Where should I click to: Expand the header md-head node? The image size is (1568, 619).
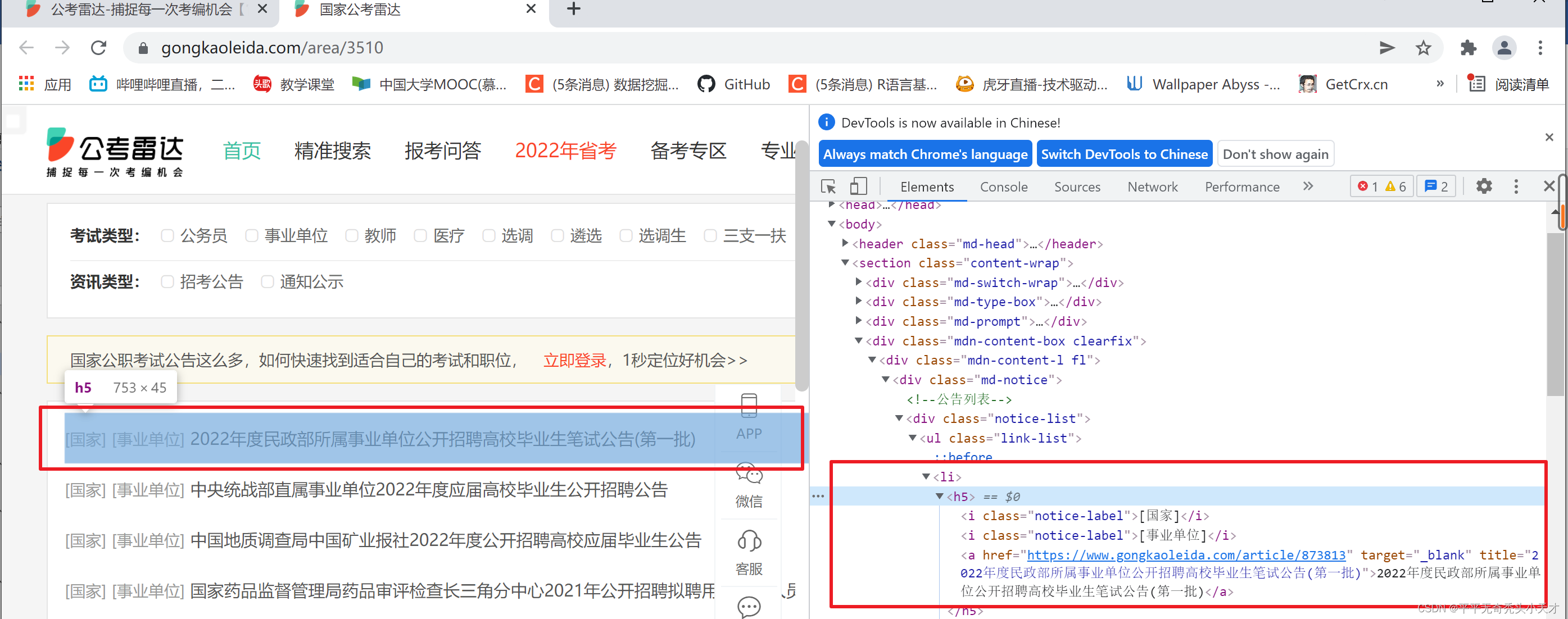tap(845, 243)
